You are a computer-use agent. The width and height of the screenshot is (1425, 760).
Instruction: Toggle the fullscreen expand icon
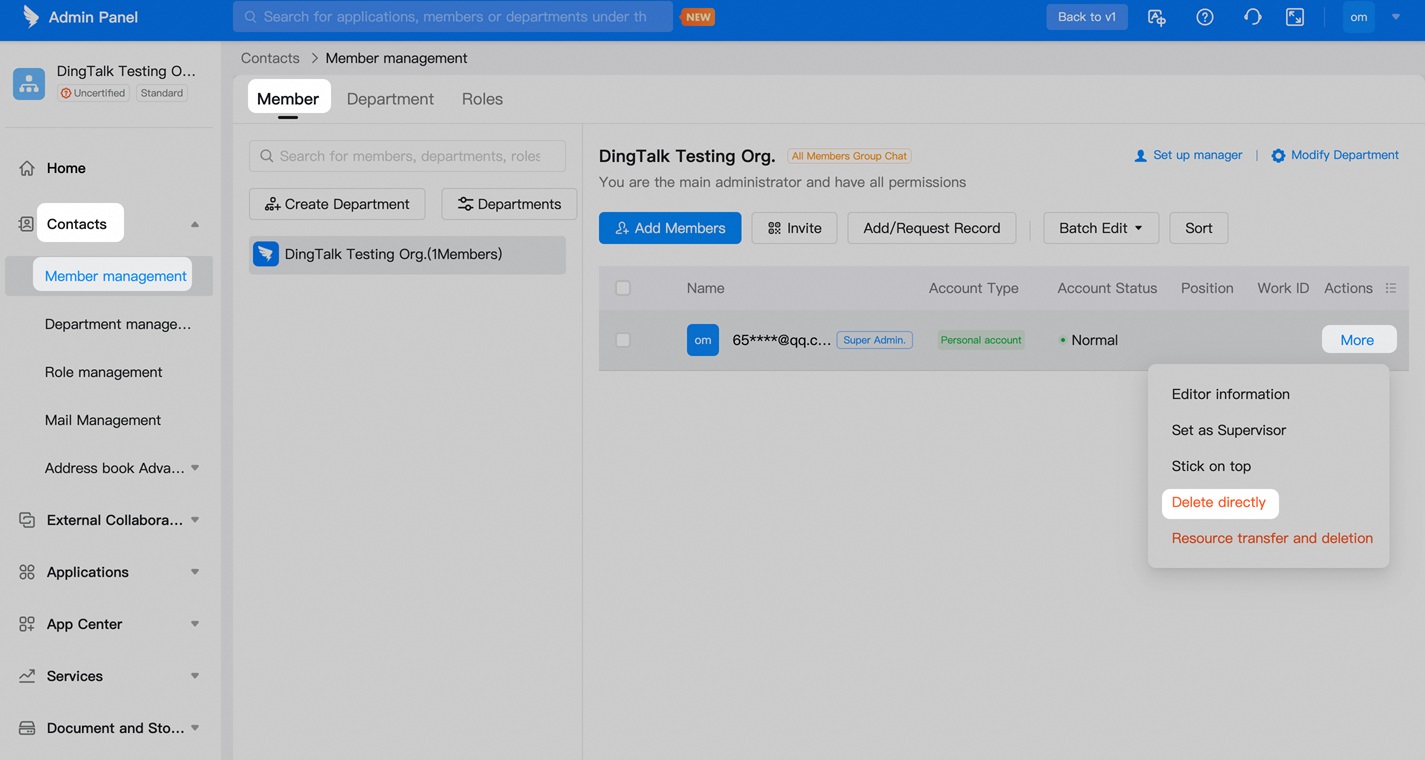[1295, 17]
